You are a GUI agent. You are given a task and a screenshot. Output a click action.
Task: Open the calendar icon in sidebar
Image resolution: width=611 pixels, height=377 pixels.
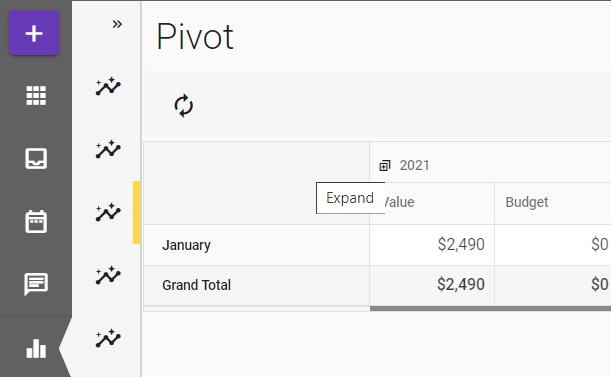click(36, 221)
